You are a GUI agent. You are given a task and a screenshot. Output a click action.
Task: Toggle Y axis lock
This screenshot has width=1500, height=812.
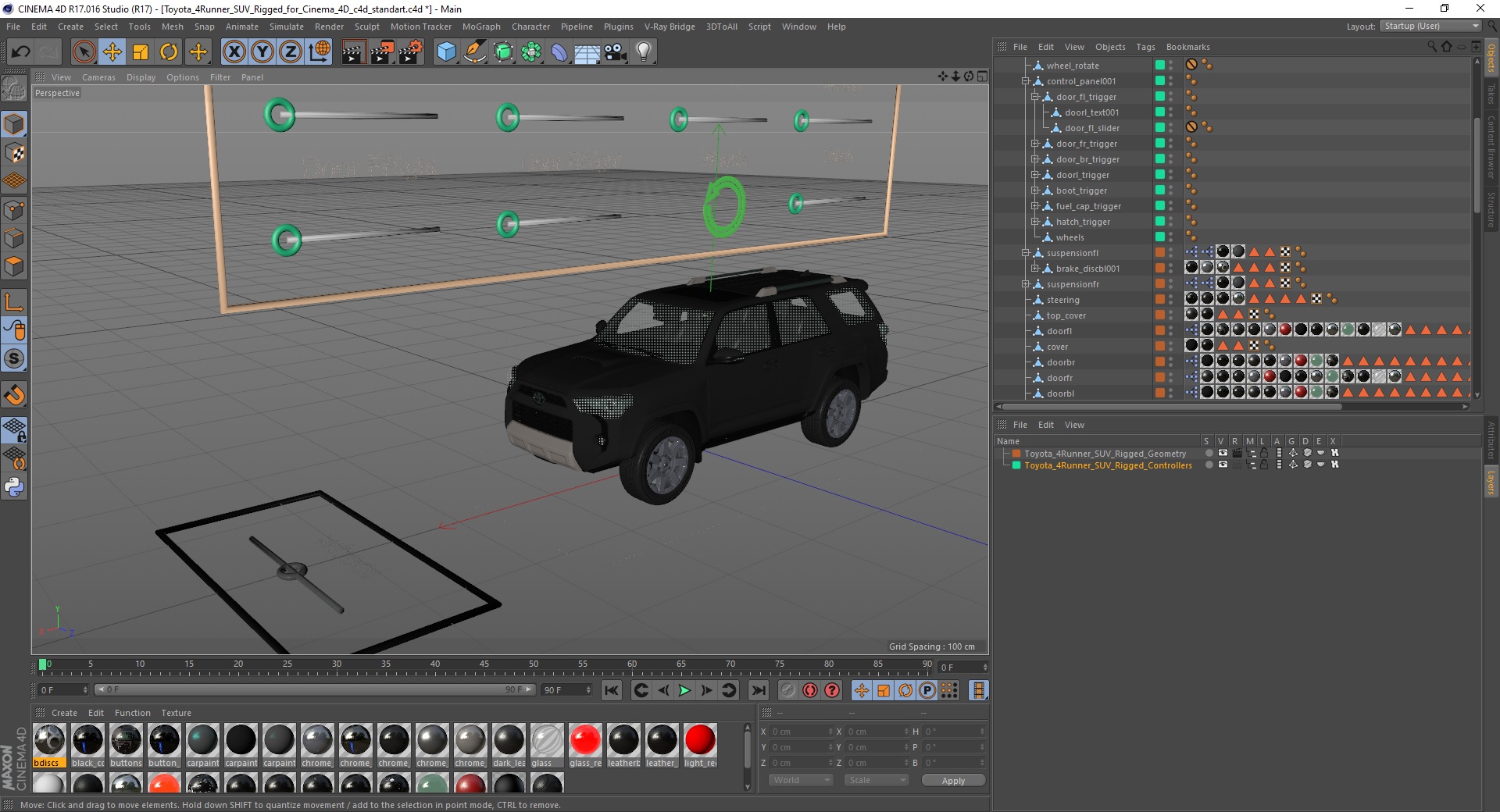(x=262, y=52)
